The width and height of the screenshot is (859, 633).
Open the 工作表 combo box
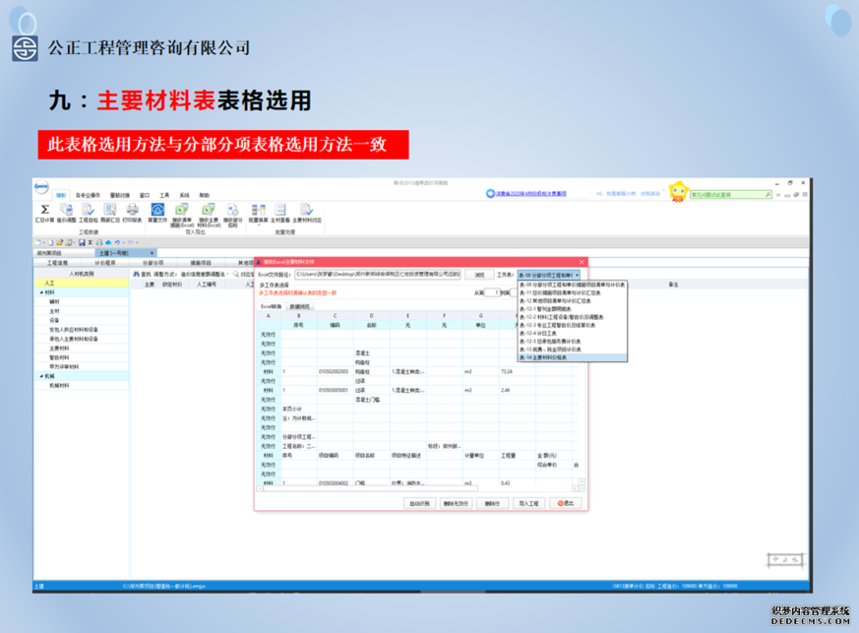click(x=548, y=275)
